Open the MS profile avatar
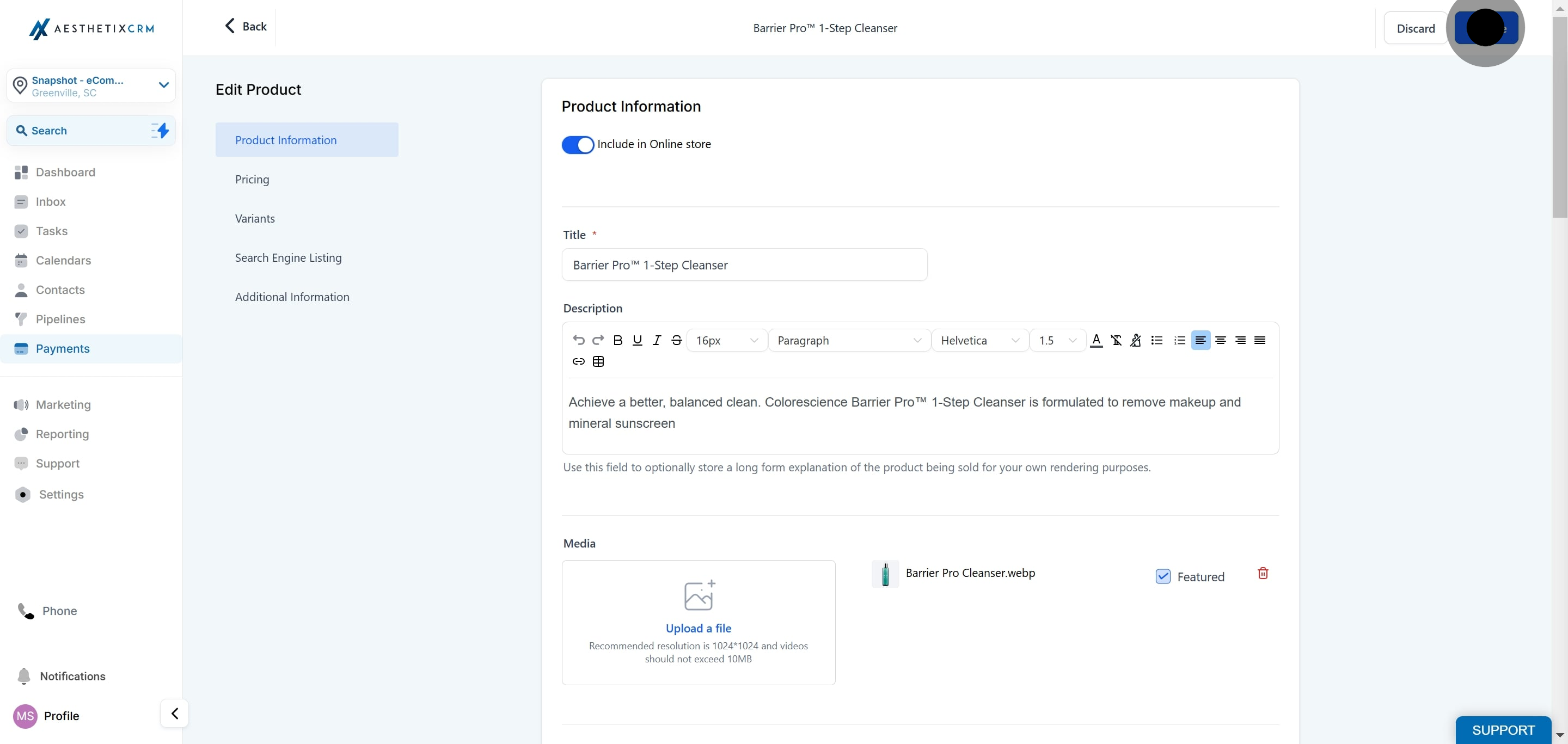 click(25, 716)
